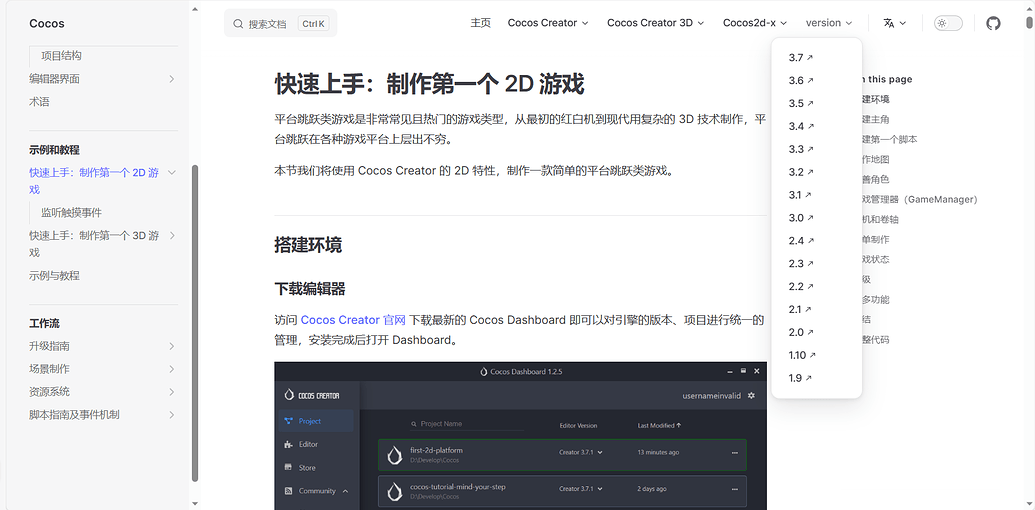
Task: Open version 2.3 documentation
Action: click(801, 264)
